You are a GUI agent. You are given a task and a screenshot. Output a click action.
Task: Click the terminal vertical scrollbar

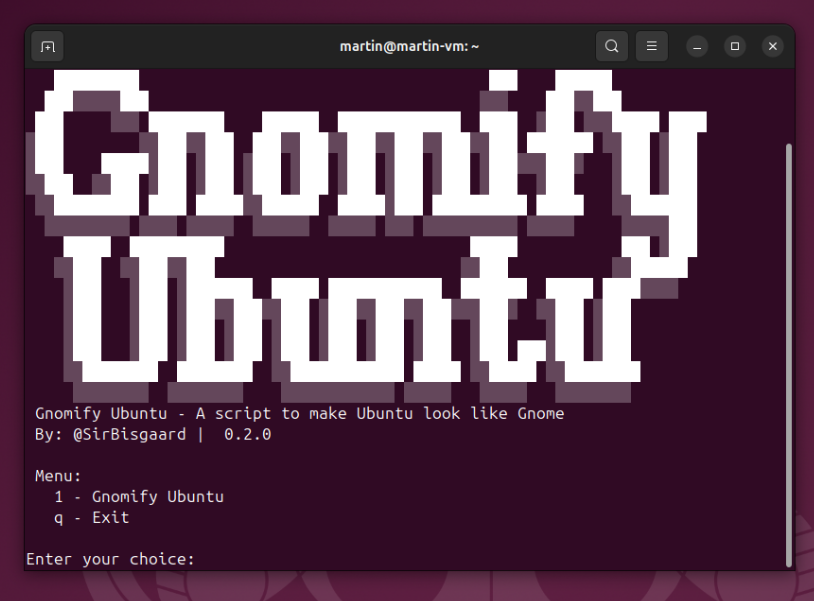[x=789, y=355]
